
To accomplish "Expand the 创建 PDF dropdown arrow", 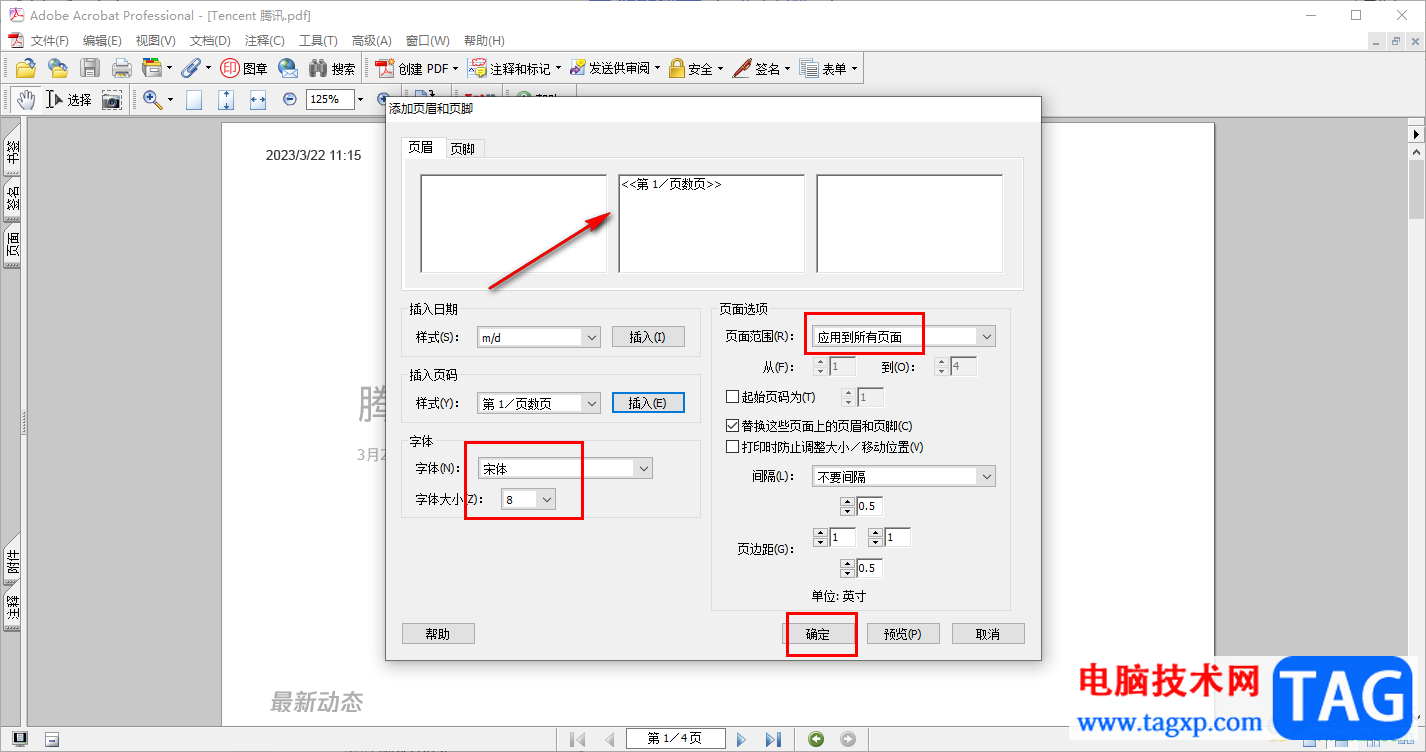I will [455, 68].
